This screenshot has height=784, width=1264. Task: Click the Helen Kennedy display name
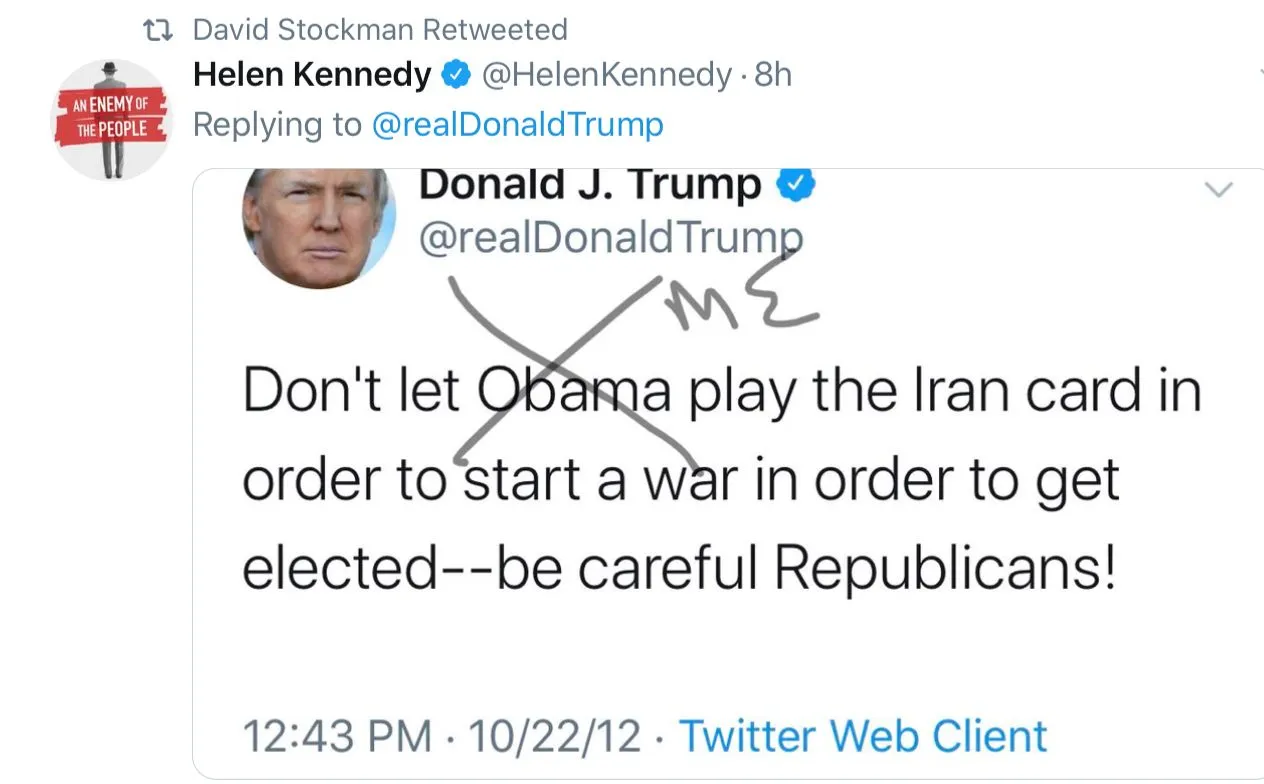pos(312,74)
